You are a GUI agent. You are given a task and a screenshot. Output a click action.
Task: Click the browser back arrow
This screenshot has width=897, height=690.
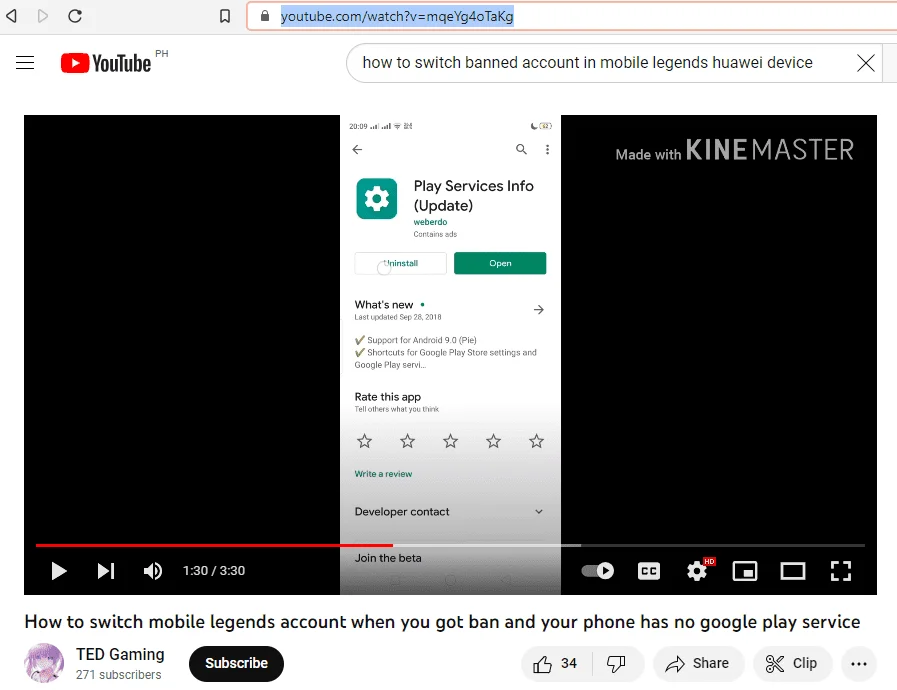point(11,16)
